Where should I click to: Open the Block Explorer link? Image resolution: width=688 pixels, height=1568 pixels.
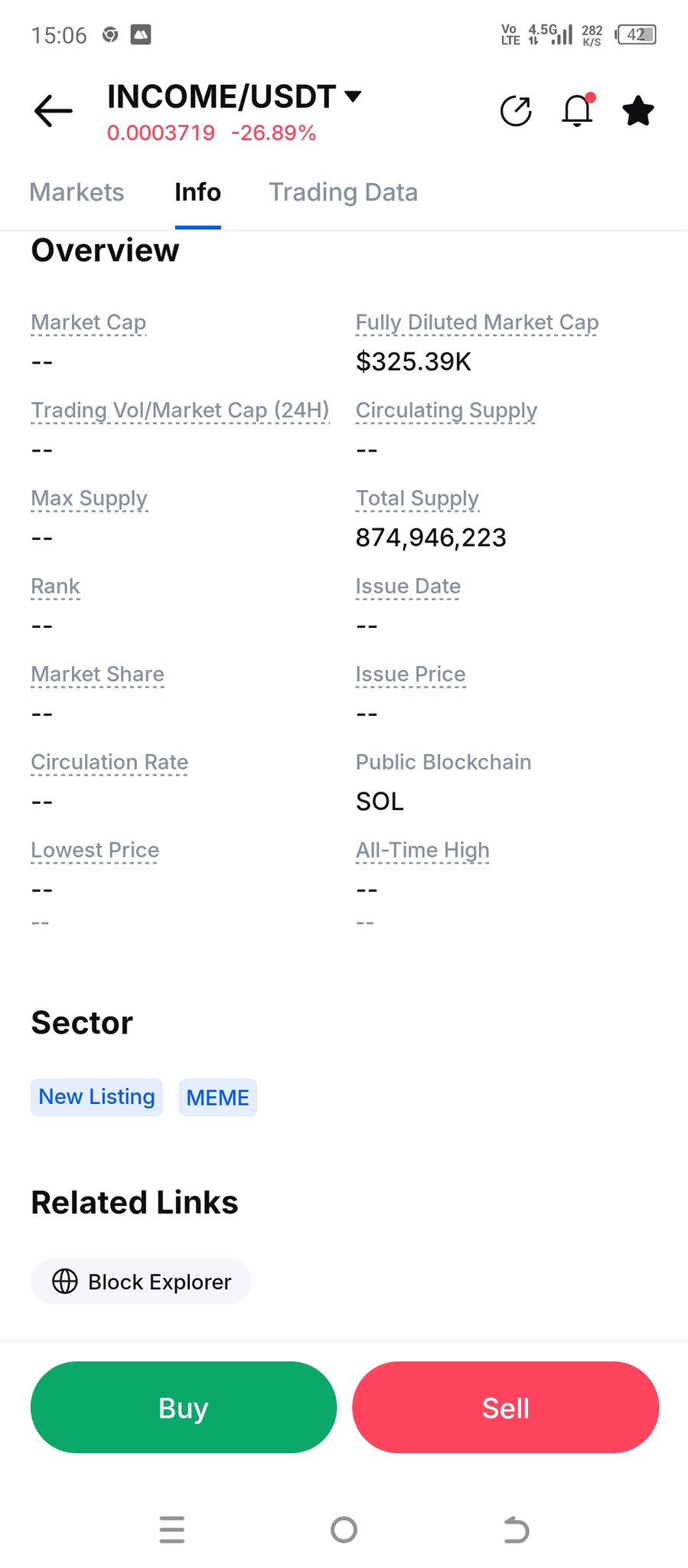point(159,1282)
